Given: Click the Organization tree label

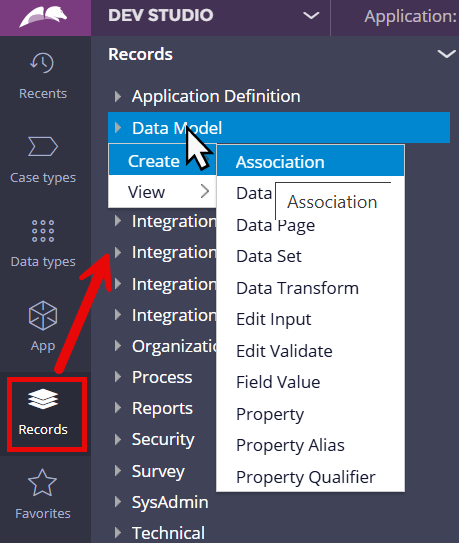Looking at the screenshot, I should point(174,346).
